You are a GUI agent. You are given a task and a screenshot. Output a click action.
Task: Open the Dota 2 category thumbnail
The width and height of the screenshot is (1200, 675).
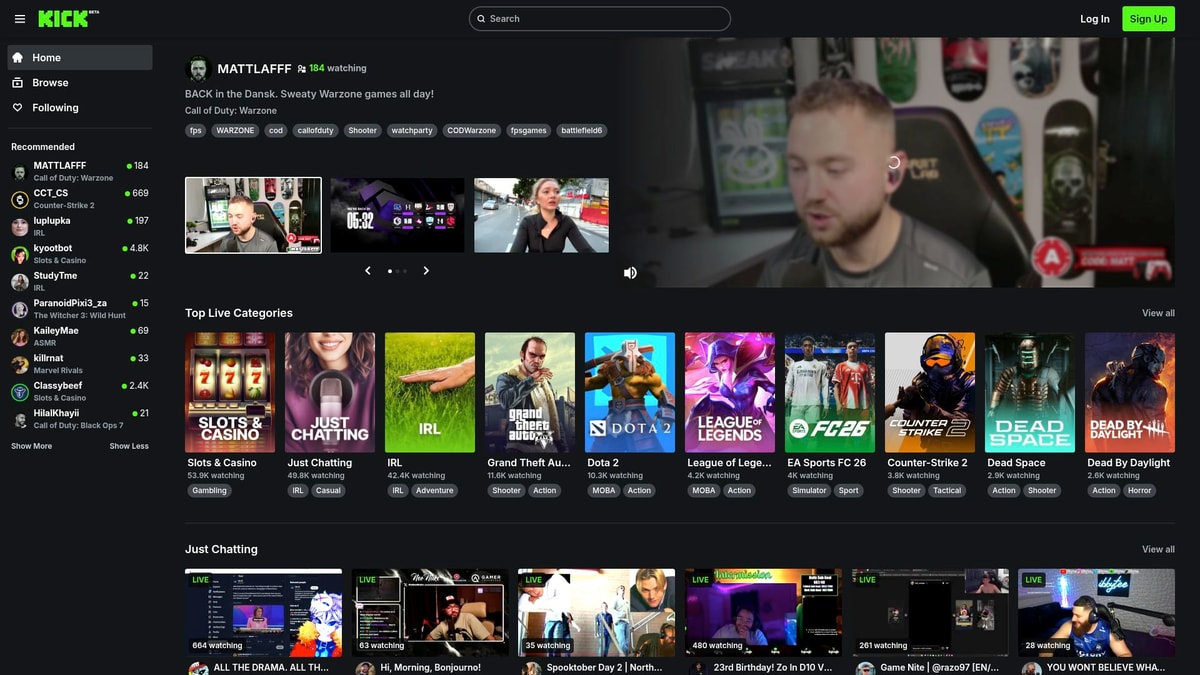pos(629,391)
